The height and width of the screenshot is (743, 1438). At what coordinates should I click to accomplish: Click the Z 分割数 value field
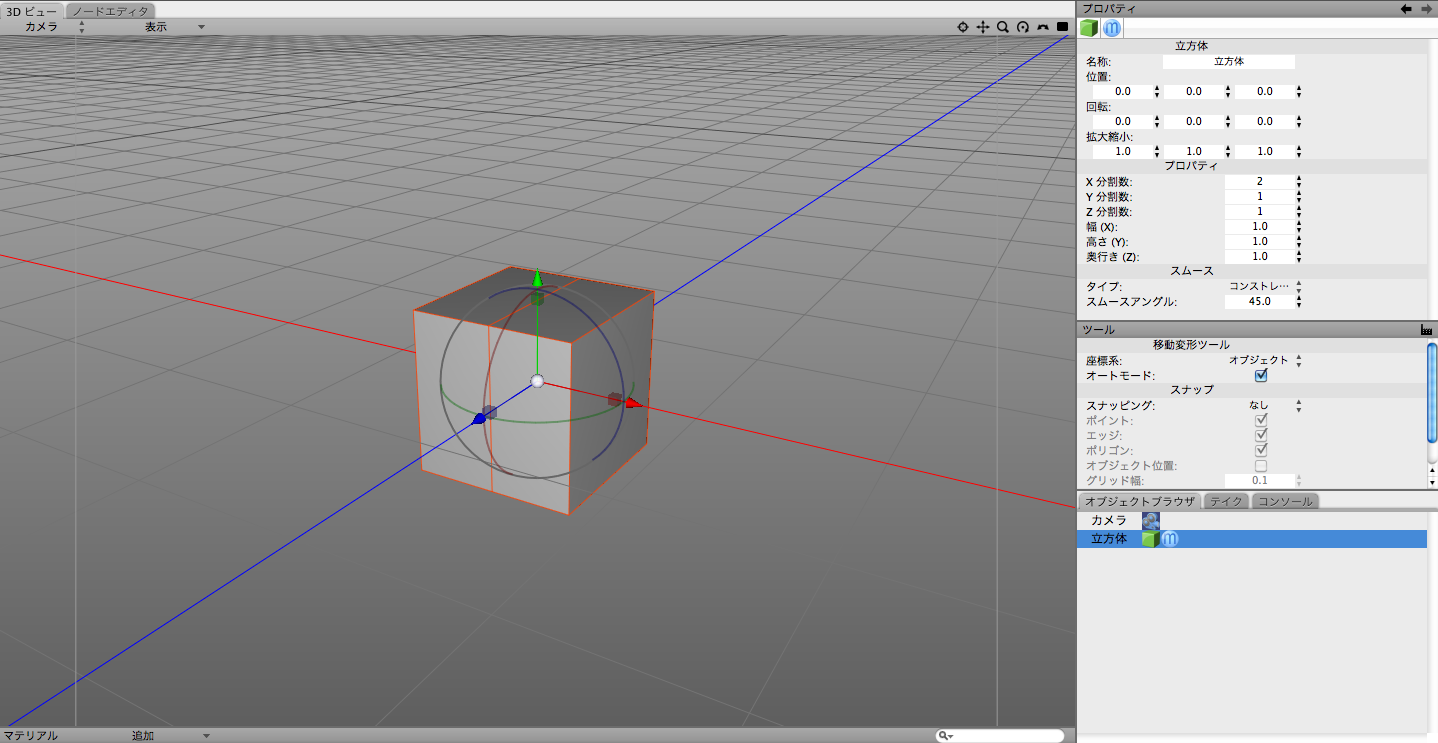[1259, 211]
